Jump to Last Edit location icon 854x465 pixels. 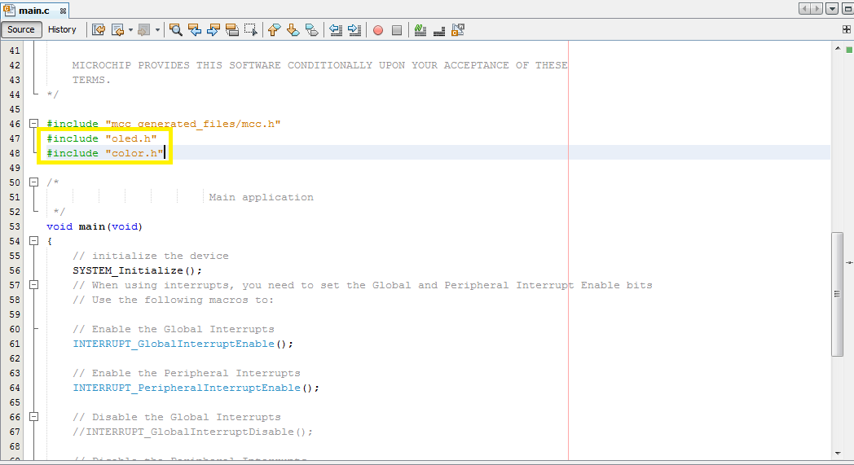(98, 30)
